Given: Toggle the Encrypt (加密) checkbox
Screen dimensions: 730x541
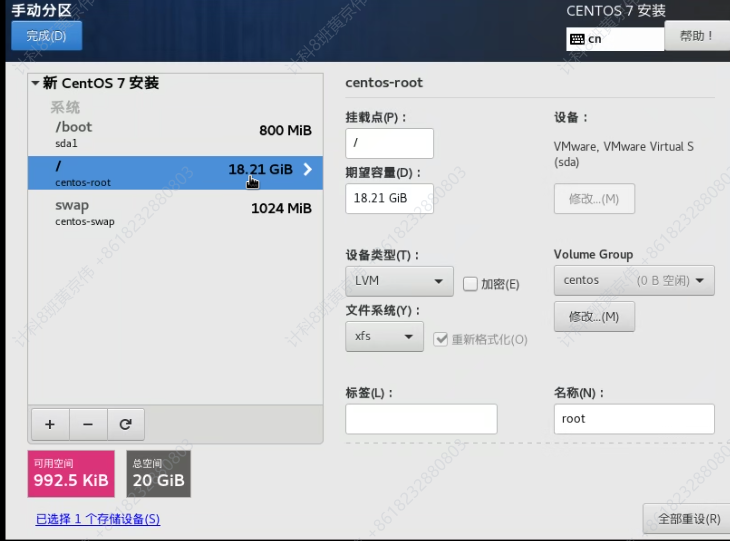Looking at the screenshot, I should [x=470, y=284].
